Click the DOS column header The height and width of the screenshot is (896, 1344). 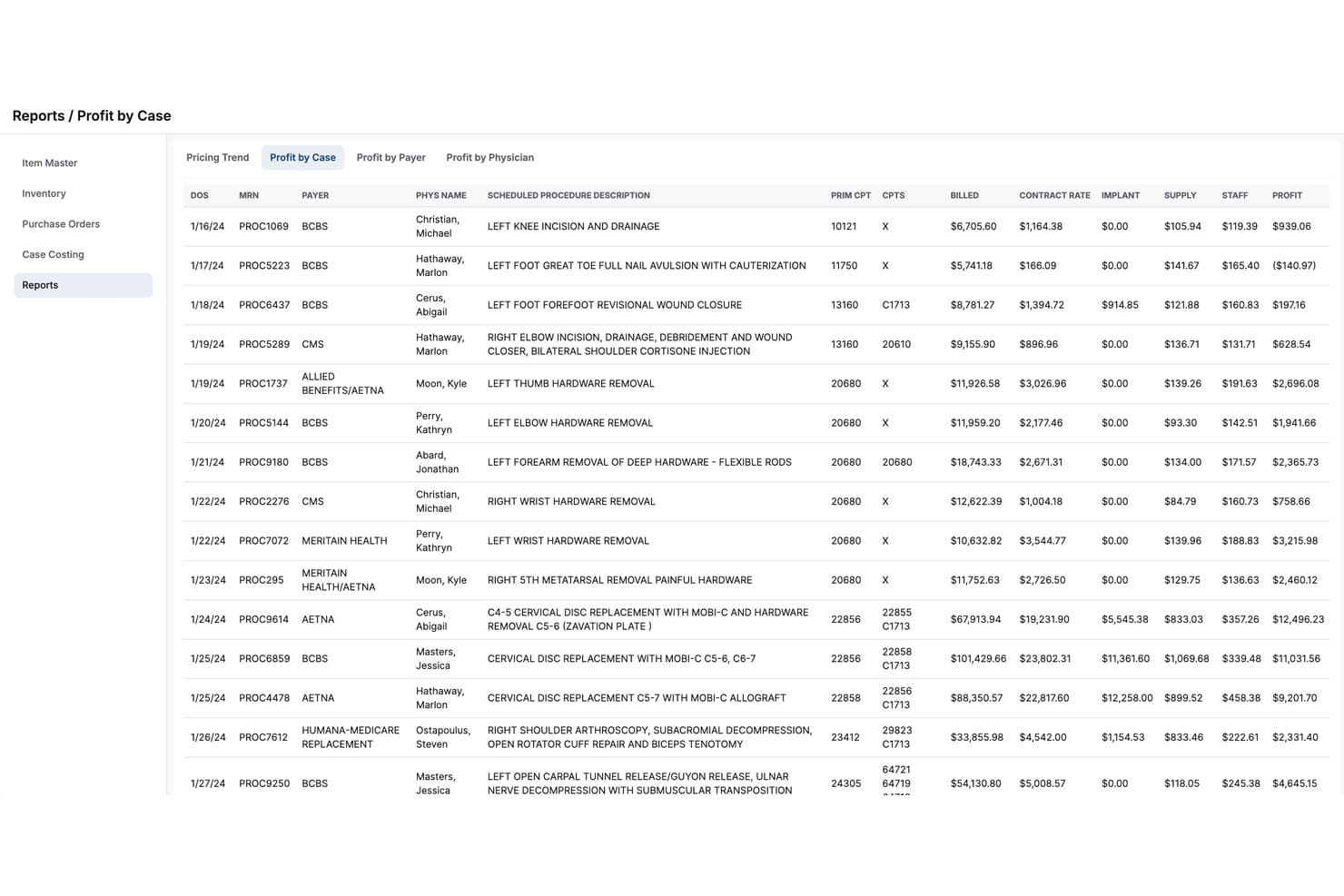click(200, 195)
